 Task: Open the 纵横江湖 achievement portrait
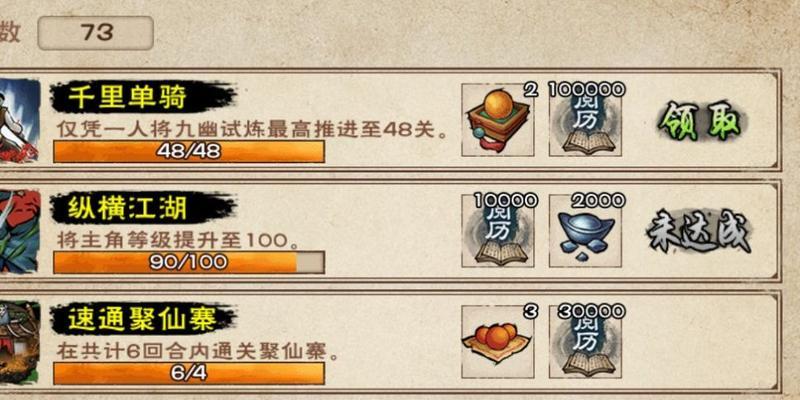click(20, 231)
